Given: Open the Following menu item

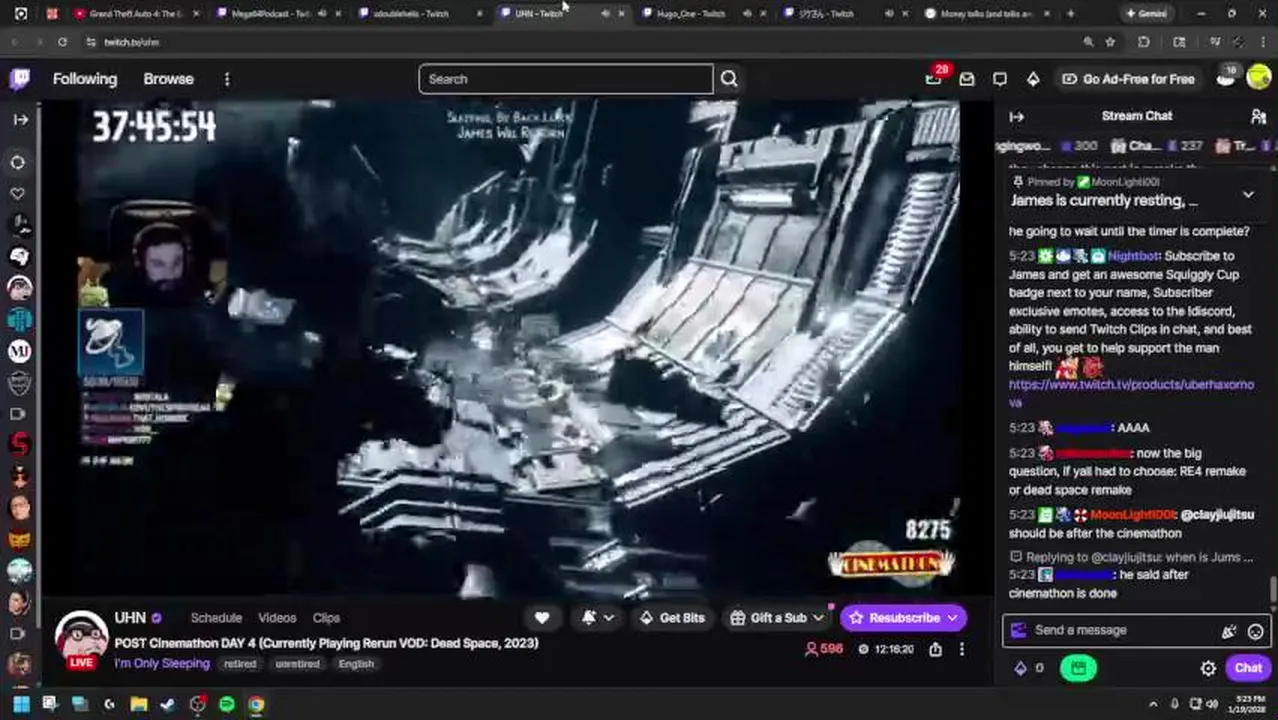Looking at the screenshot, I should (85, 79).
